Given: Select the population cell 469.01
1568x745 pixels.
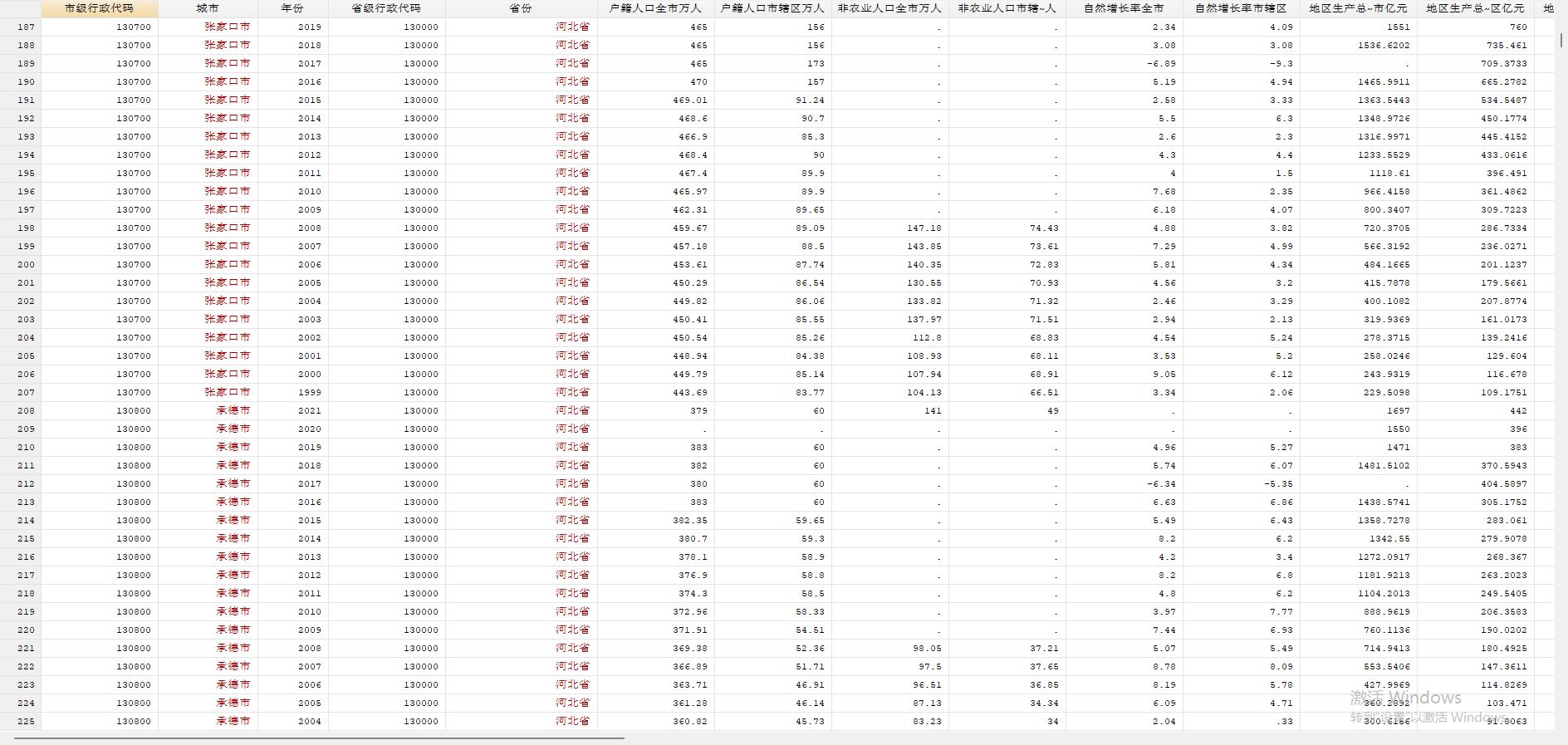Looking at the screenshot, I should tap(655, 100).
